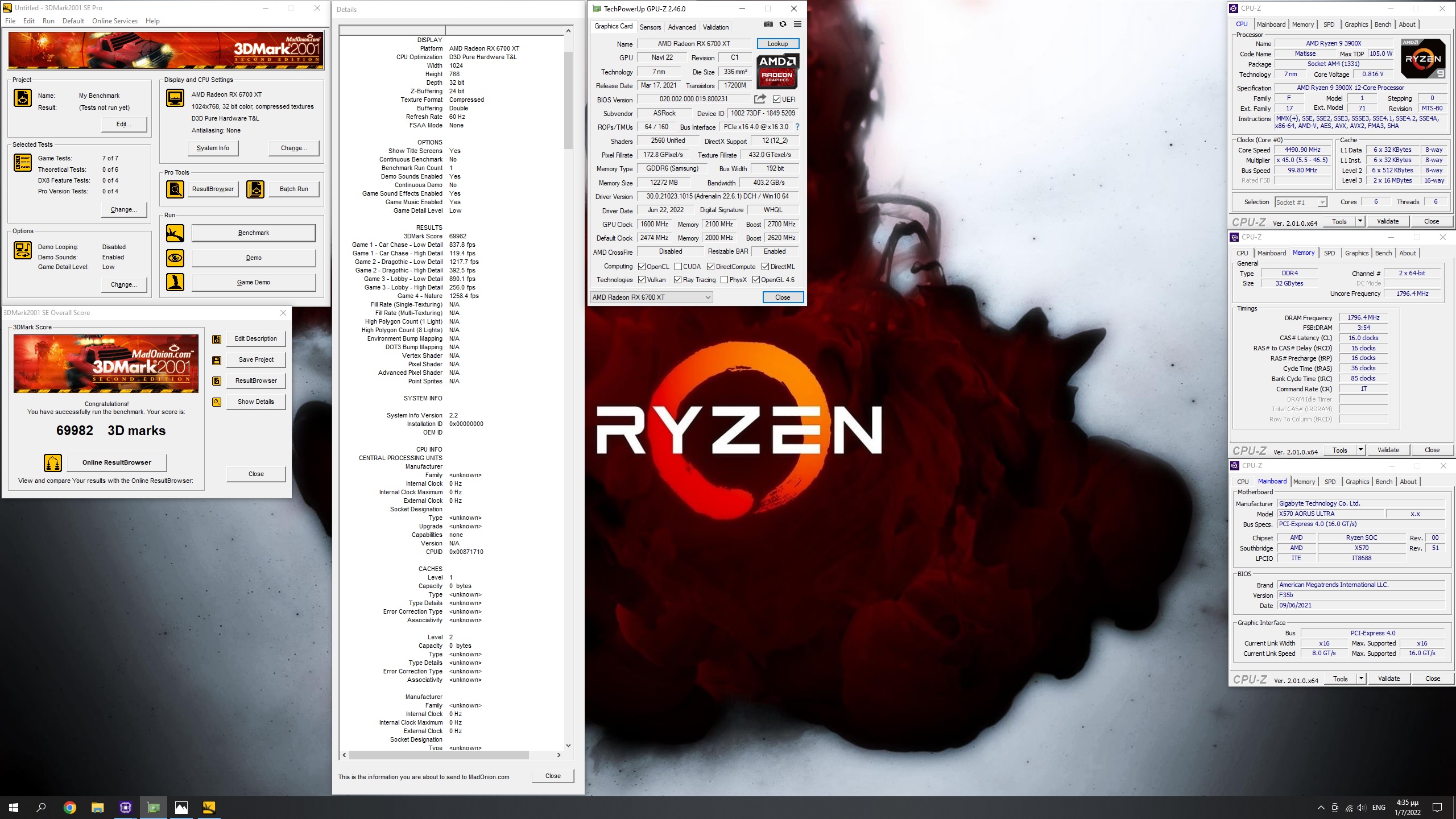Open the Online Services menu in 3DMark
This screenshot has width=1456, height=819.
point(115,21)
